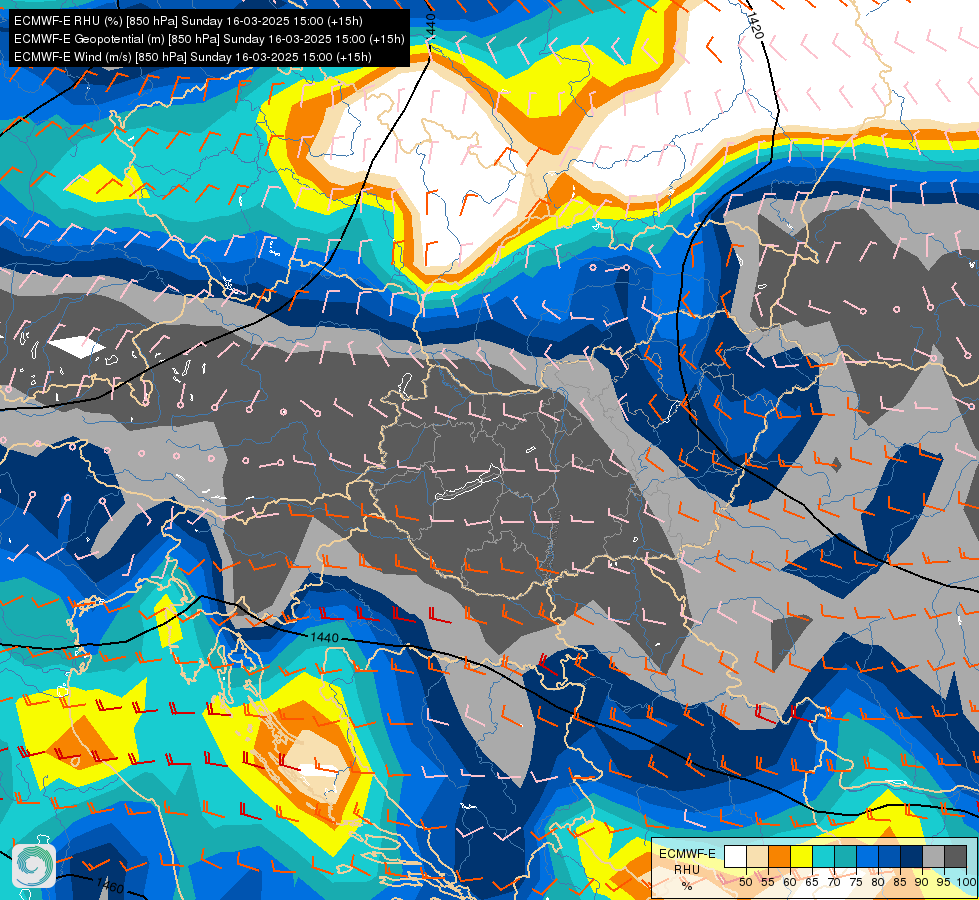
Task: Click the legend value 100
Action: tap(967, 882)
